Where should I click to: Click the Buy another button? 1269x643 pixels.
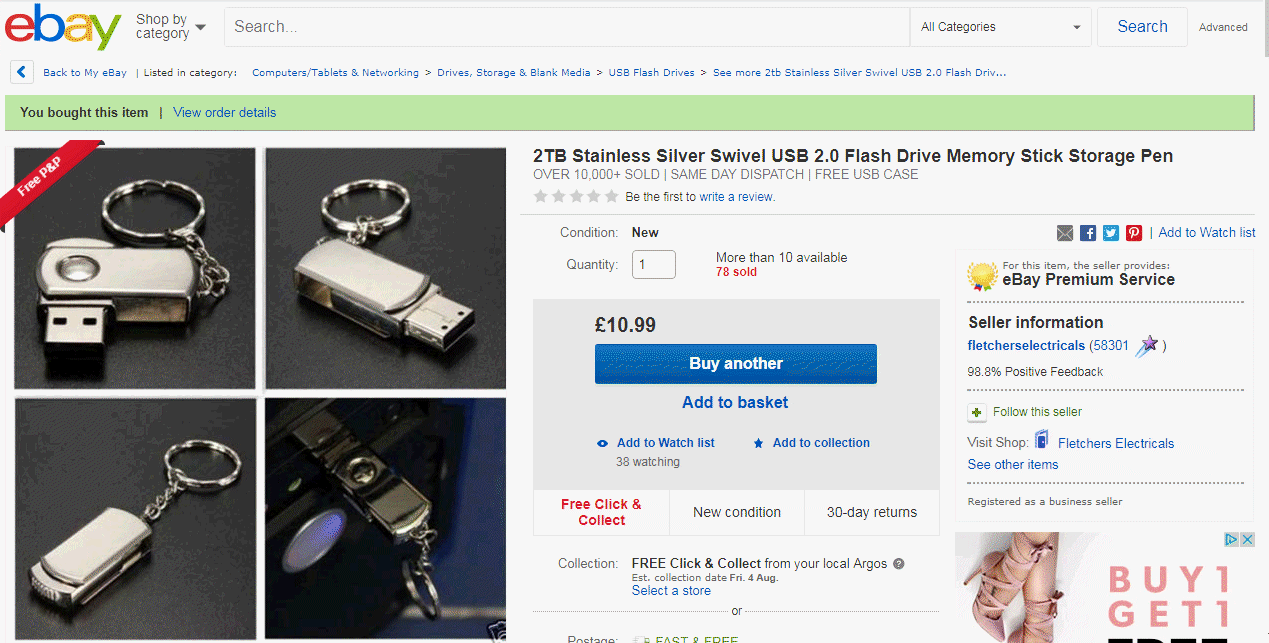735,364
